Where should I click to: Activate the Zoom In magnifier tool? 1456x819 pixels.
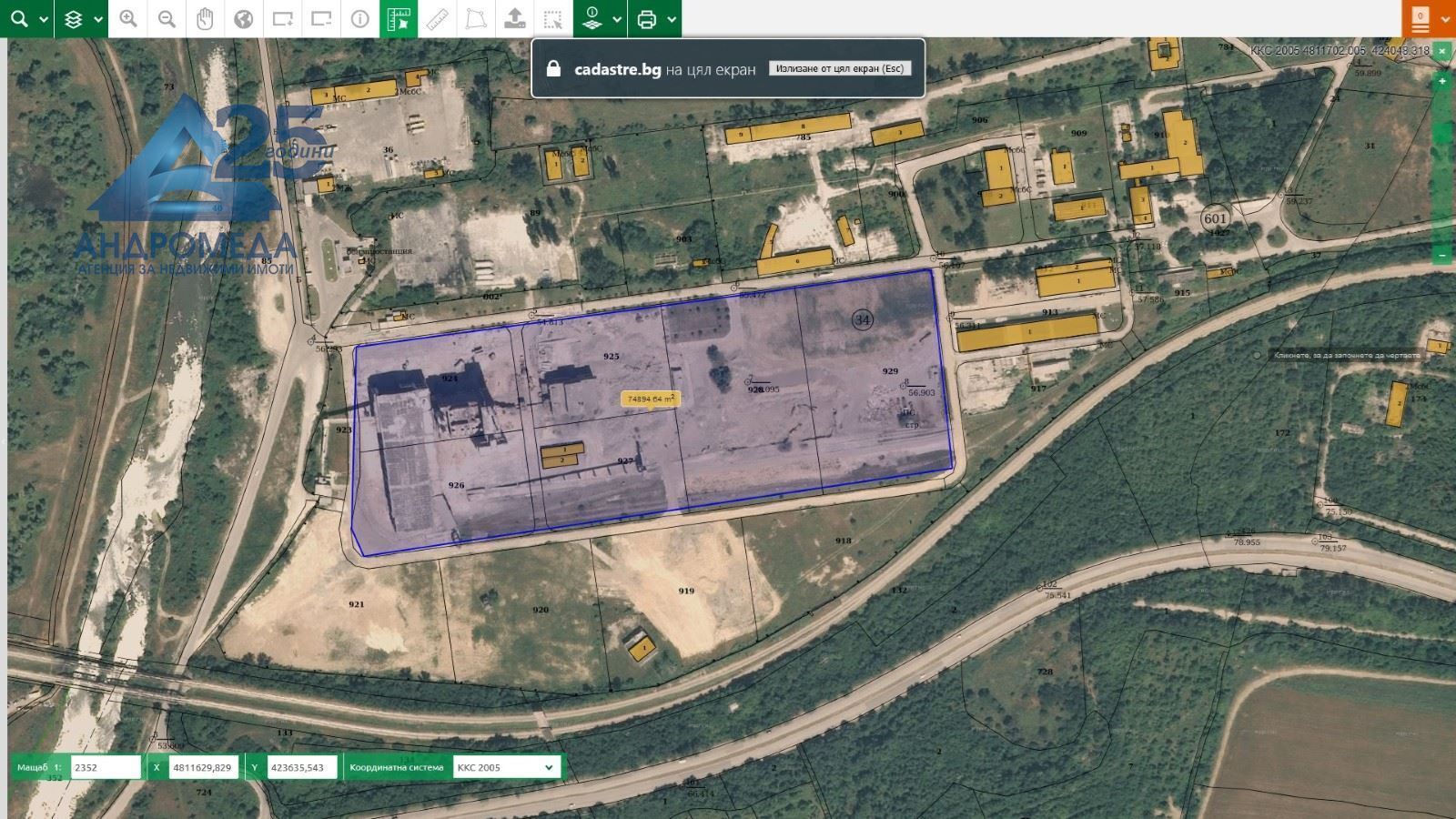coord(128,16)
